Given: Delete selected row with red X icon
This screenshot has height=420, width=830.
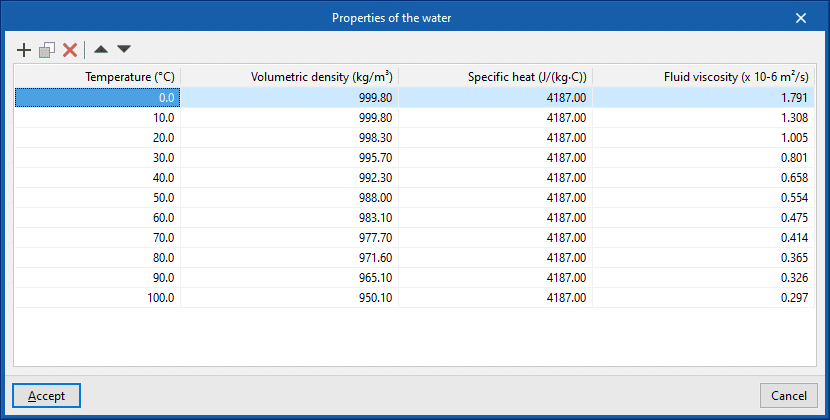Looking at the screenshot, I should (x=70, y=49).
